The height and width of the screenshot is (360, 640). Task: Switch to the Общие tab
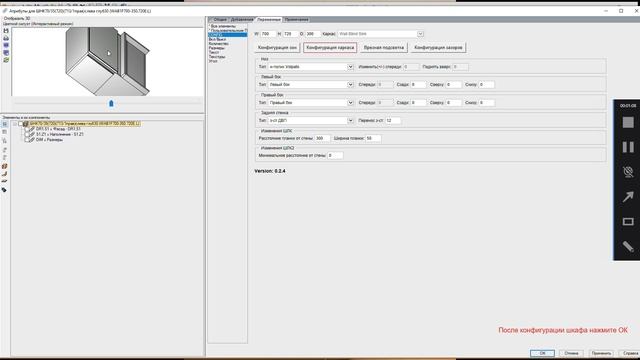pyautogui.click(x=219, y=20)
